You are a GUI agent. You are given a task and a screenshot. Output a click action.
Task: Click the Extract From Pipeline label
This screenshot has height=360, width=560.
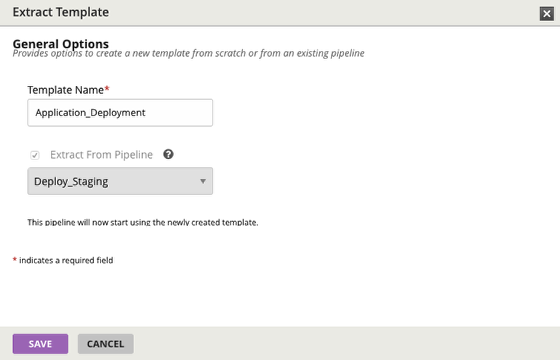pyautogui.click(x=101, y=155)
